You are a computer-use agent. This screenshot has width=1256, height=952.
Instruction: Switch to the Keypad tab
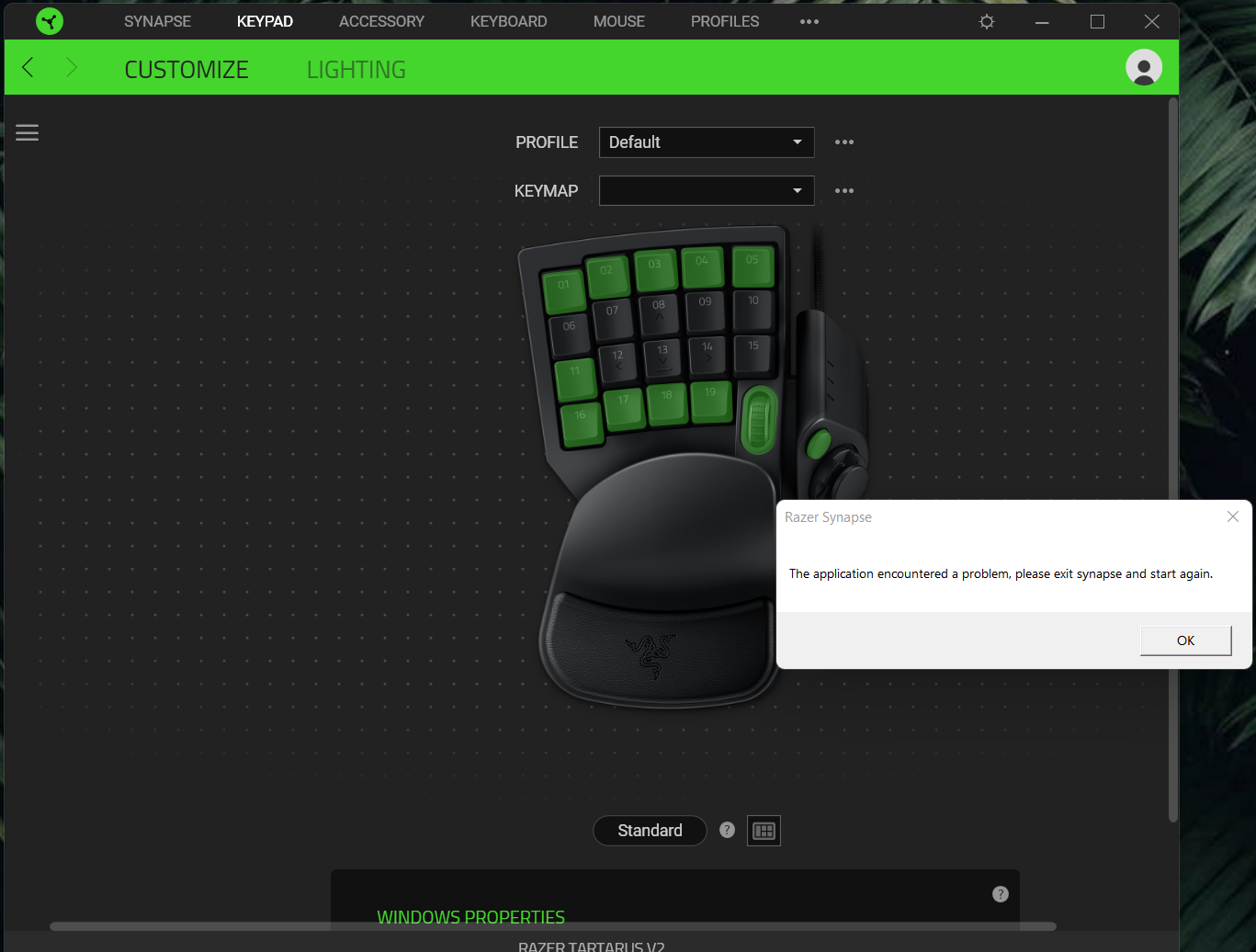[x=265, y=21]
